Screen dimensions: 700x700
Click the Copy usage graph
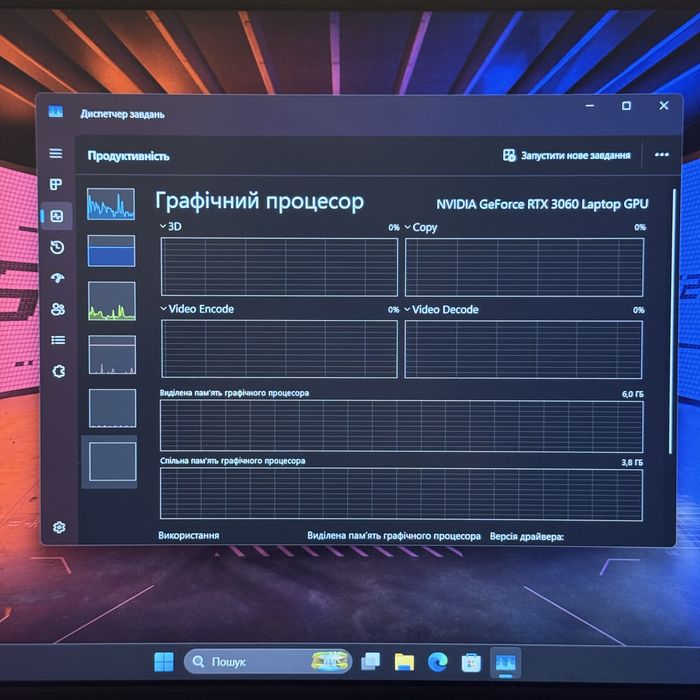click(524, 267)
